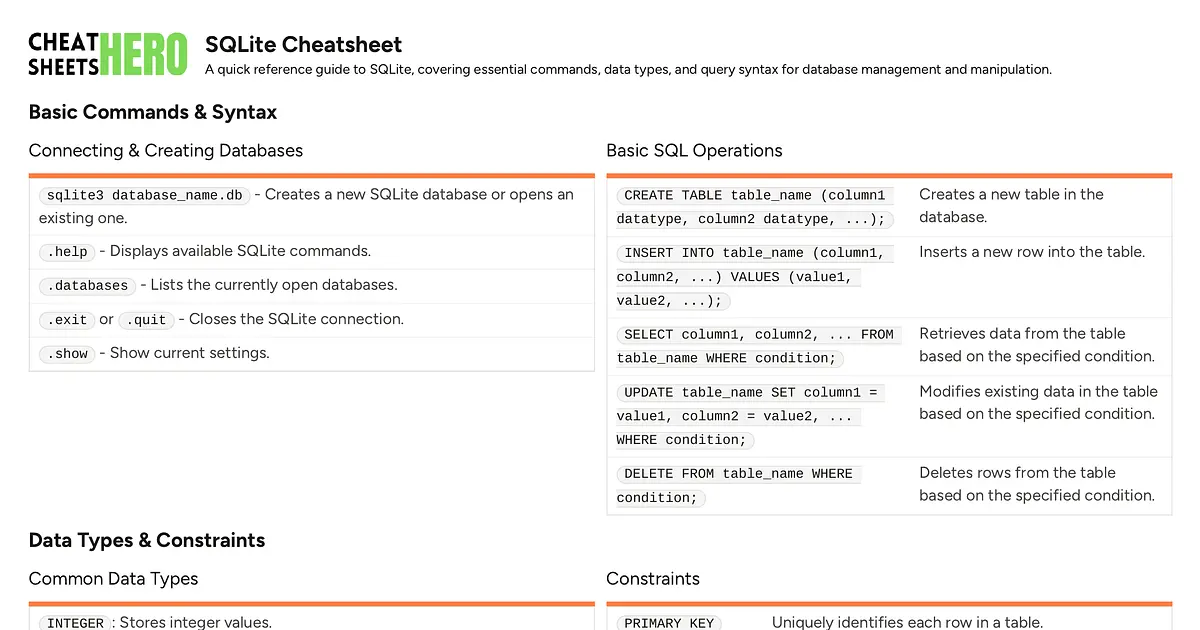The image size is (1200, 630).
Task: Click the Cheat Sheets Hero logo
Action: [108, 54]
